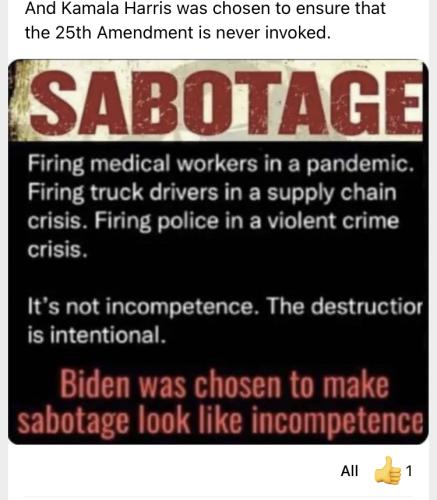The height and width of the screenshot is (500, 437).
Task: Click the red SABOTAGE banner headline
Action: coord(225,102)
